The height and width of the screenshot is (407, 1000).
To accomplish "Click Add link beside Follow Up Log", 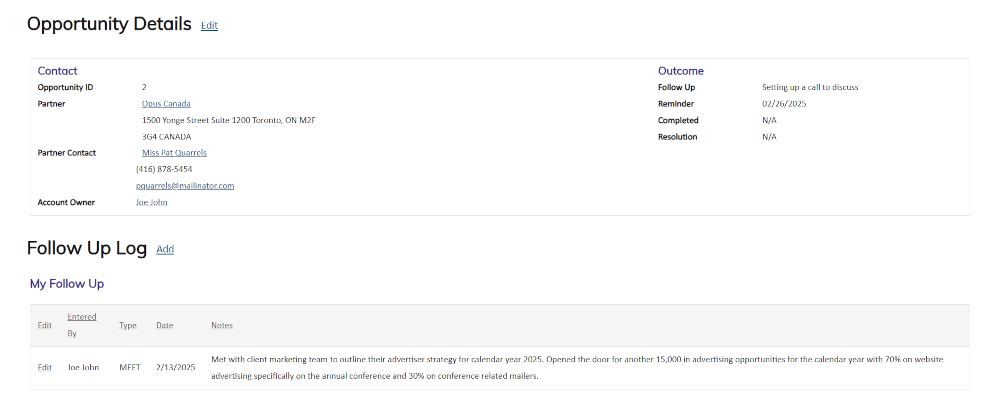I will click(165, 249).
